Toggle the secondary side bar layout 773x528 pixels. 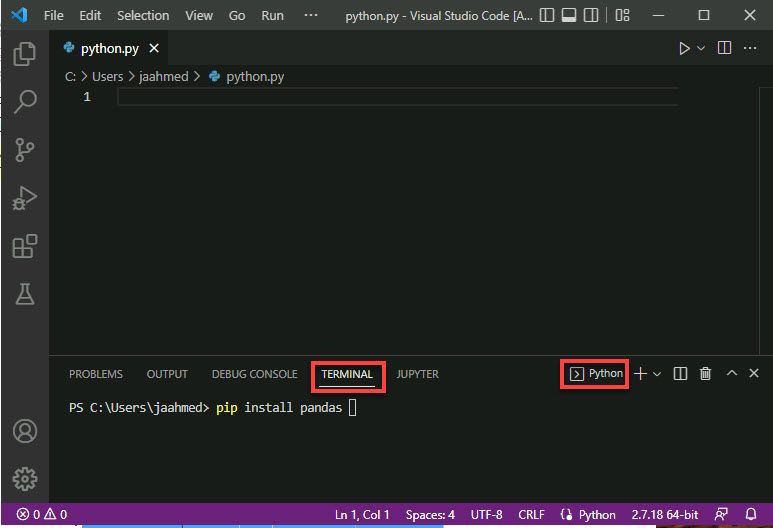pos(591,15)
